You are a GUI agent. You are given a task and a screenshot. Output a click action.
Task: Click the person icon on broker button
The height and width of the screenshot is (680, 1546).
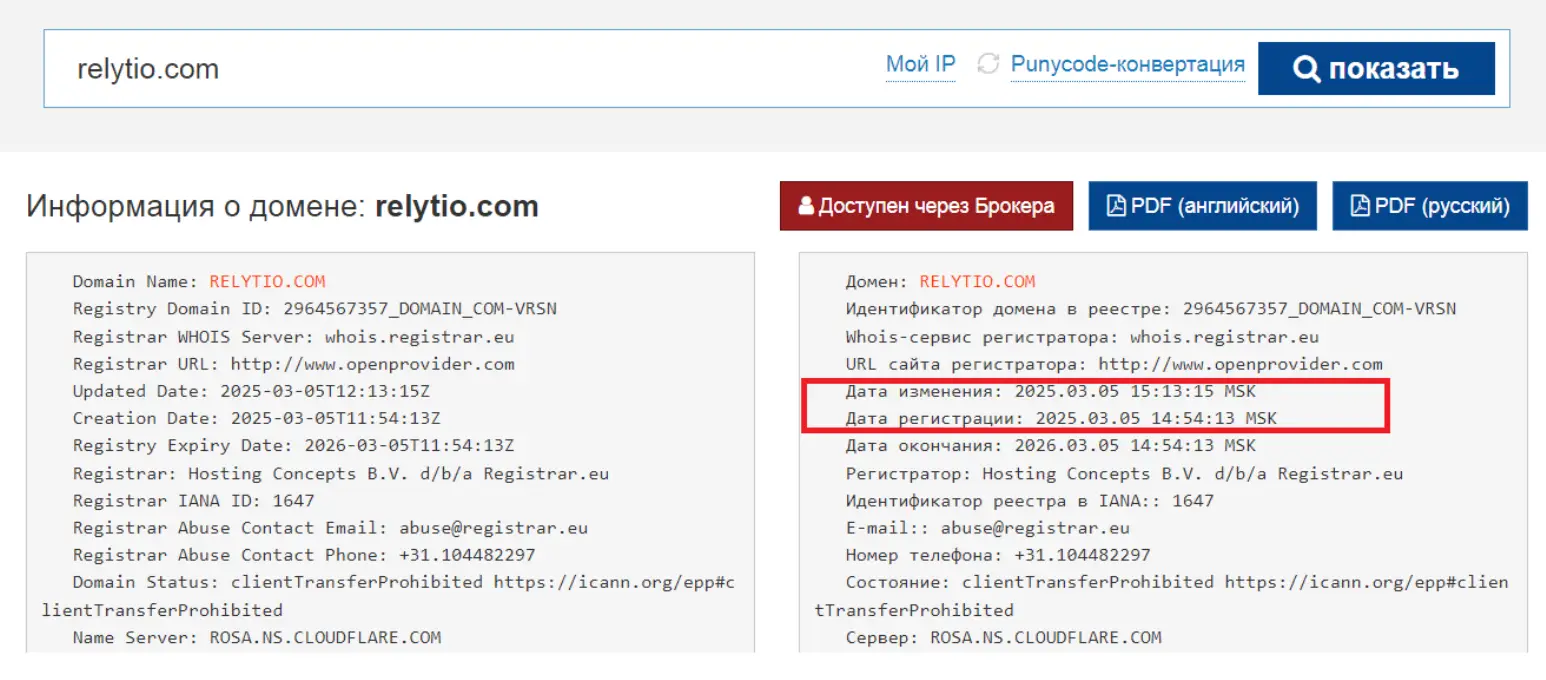coord(805,204)
